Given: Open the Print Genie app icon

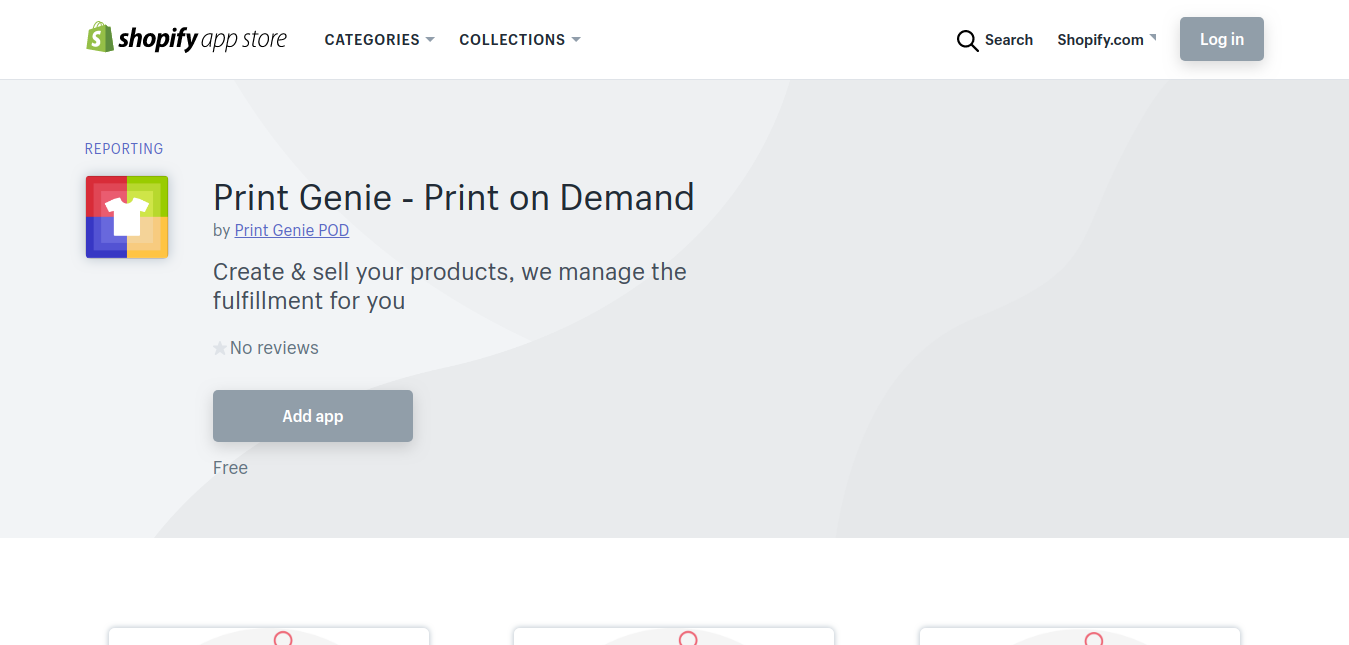Looking at the screenshot, I should pyautogui.click(x=127, y=217).
